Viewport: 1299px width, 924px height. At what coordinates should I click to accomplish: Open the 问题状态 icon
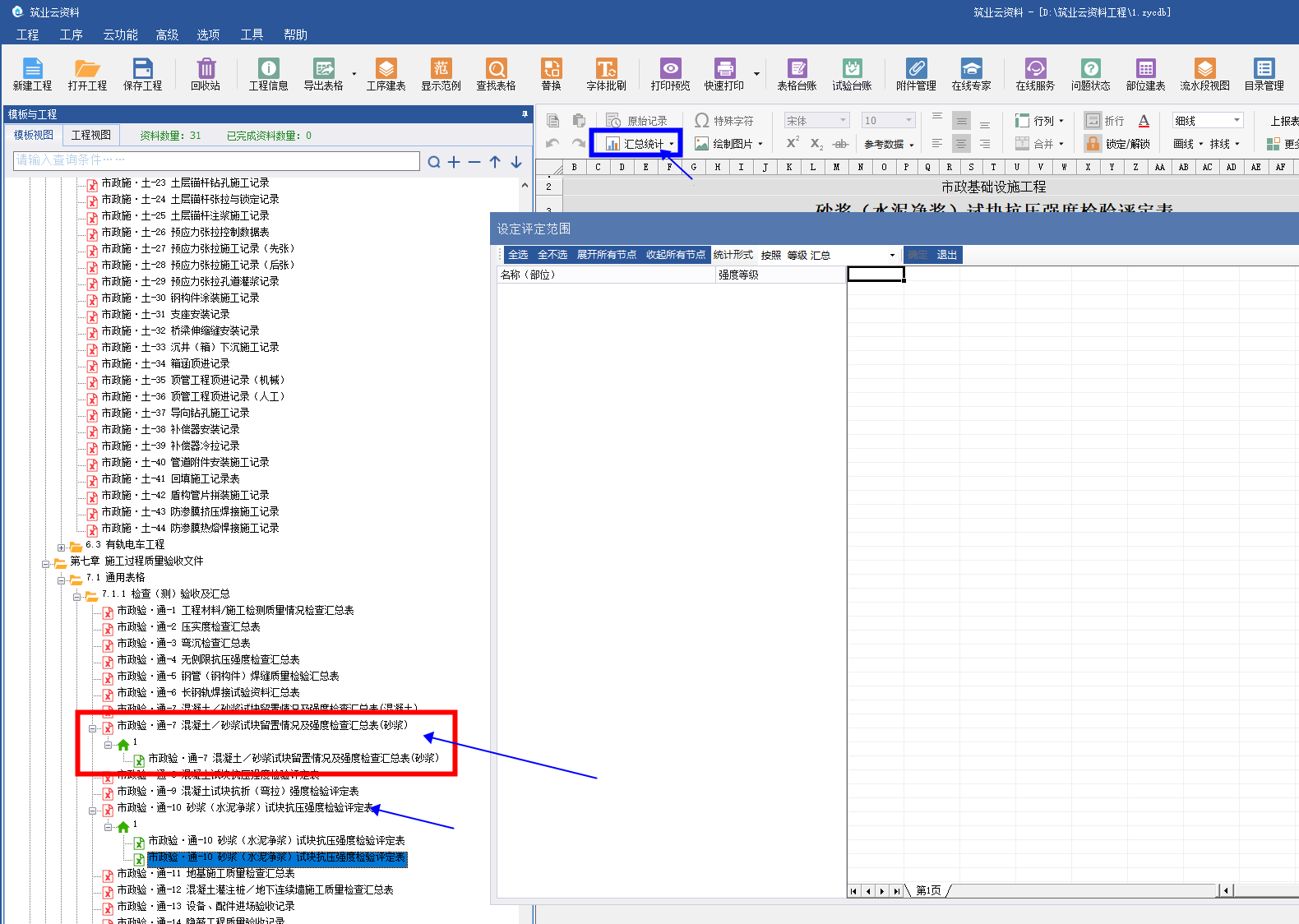[1090, 74]
